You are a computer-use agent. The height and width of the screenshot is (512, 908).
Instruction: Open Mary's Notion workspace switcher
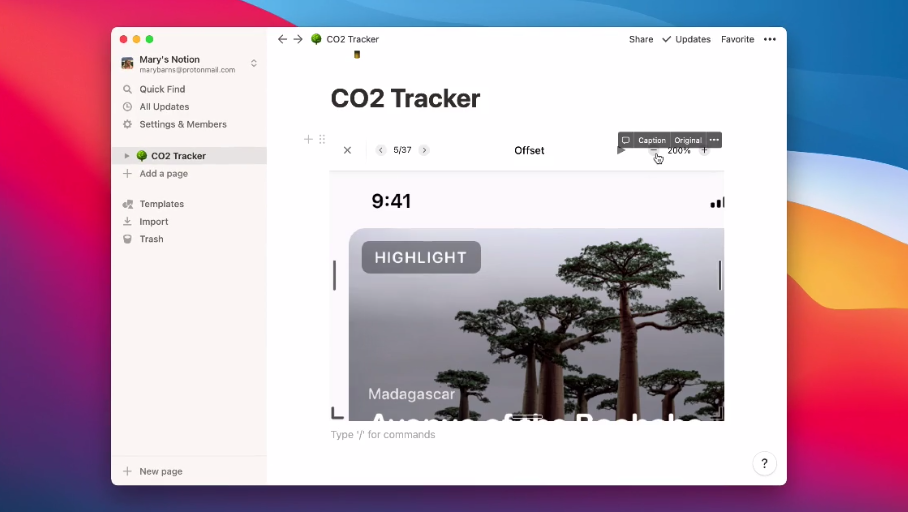point(189,64)
